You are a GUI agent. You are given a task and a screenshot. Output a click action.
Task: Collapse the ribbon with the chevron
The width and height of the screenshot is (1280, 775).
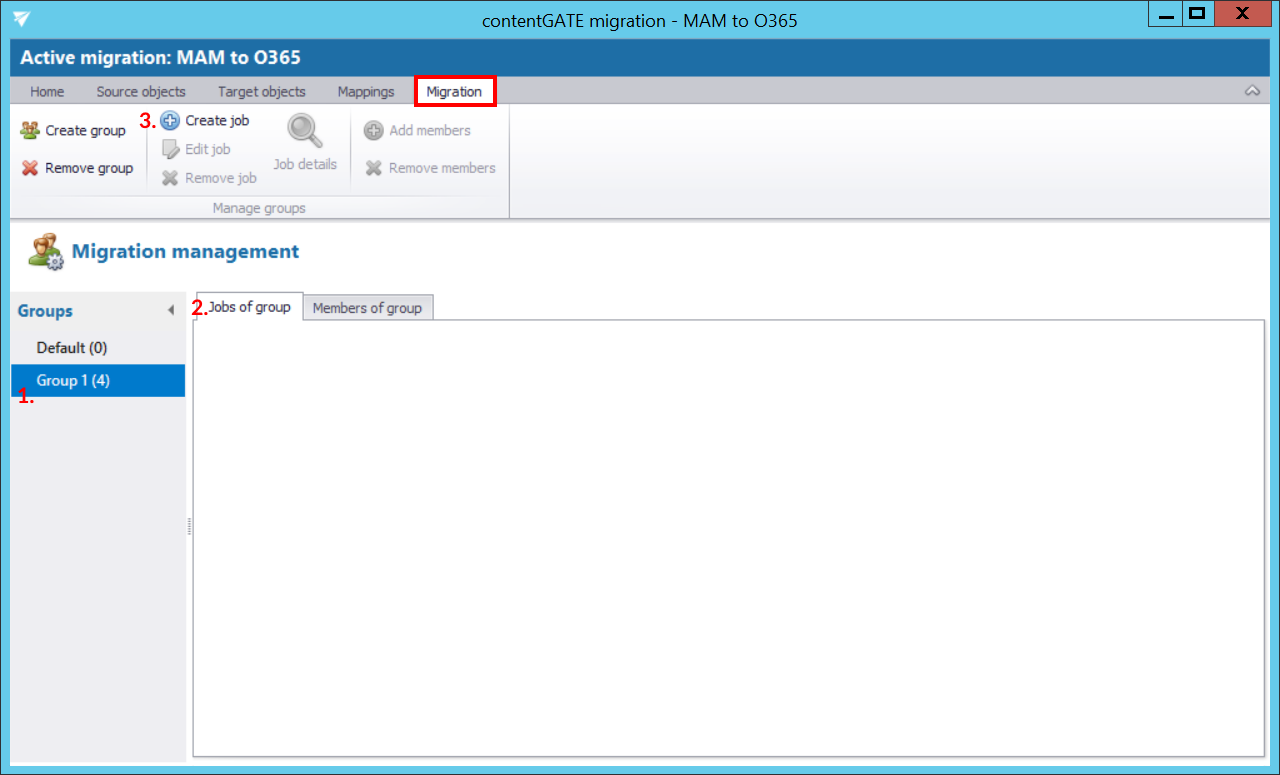(1252, 91)
